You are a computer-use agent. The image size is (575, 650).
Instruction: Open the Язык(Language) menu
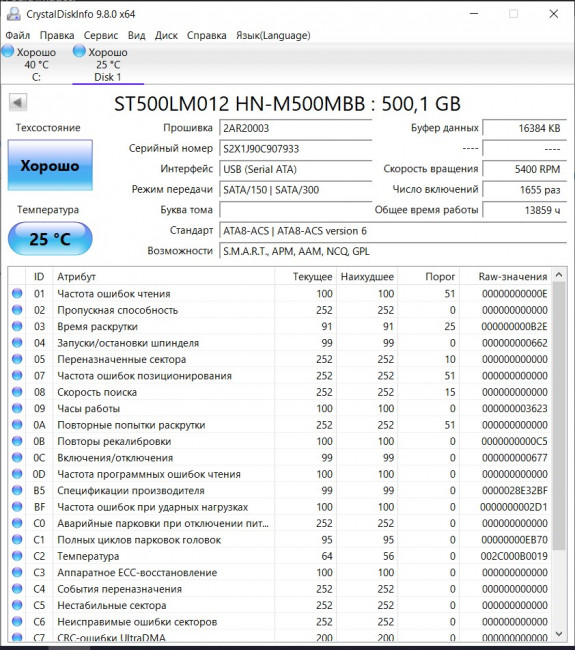[273, 36]
